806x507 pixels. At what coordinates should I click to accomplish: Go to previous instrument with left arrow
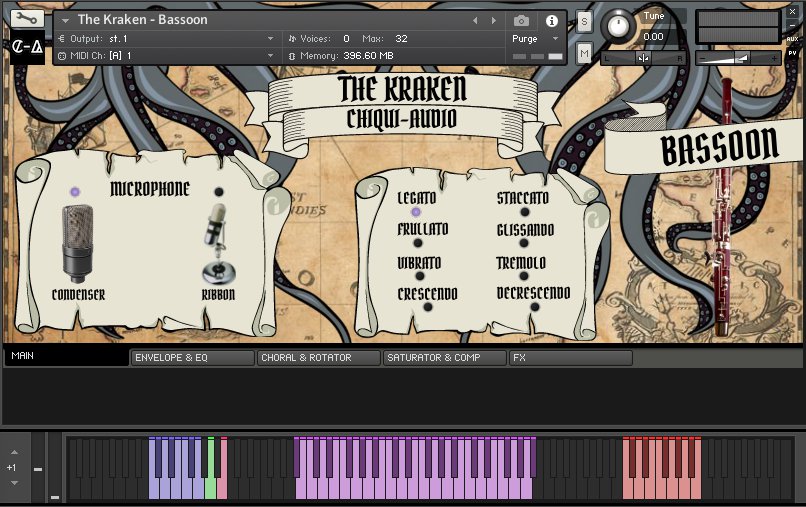coord(475,20)
